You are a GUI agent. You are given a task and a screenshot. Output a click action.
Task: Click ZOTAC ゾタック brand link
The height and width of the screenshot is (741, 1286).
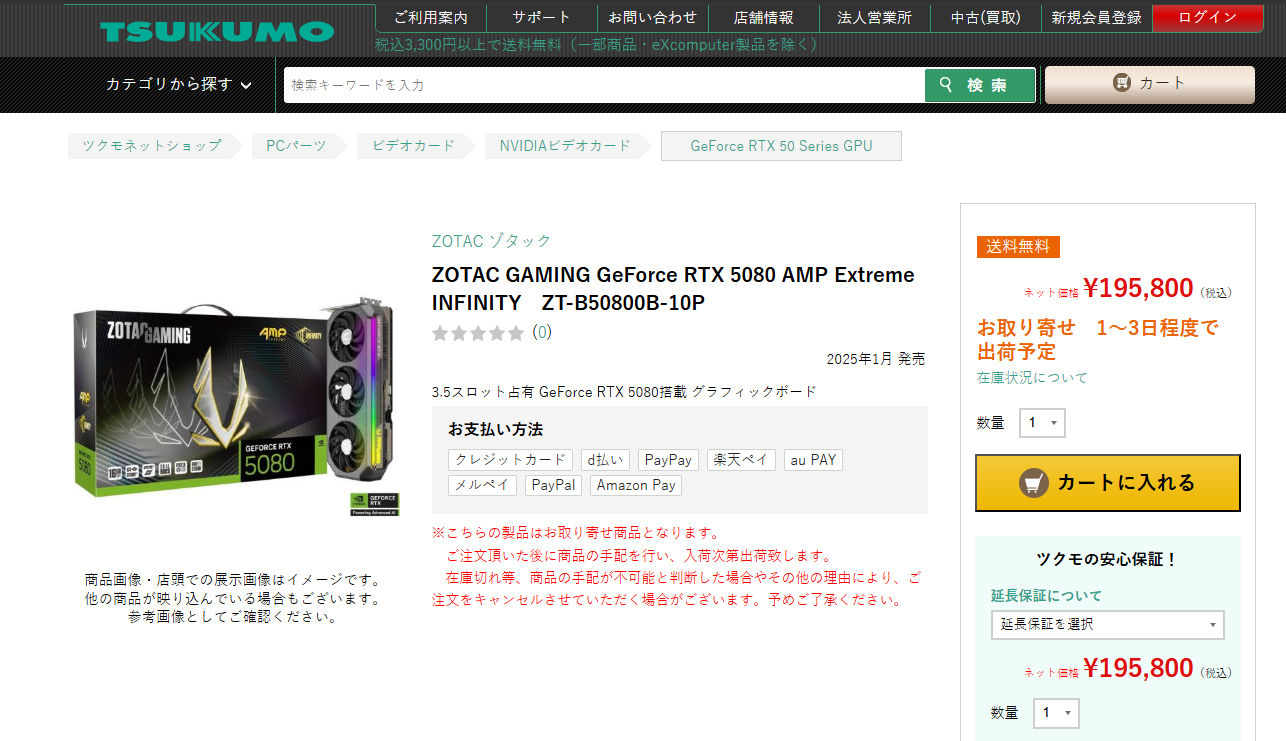point(491,241)
